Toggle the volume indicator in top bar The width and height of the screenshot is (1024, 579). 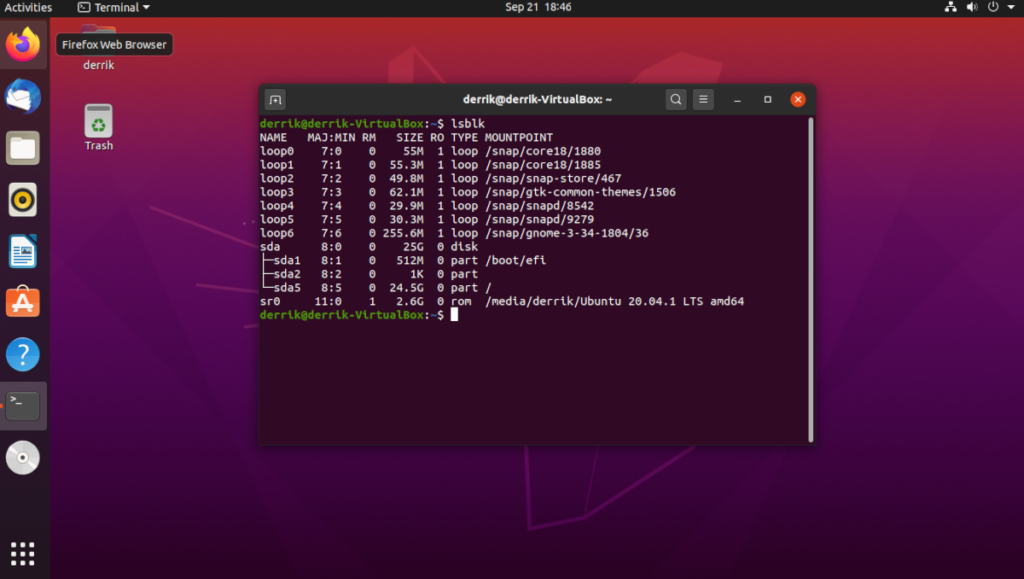971,7
